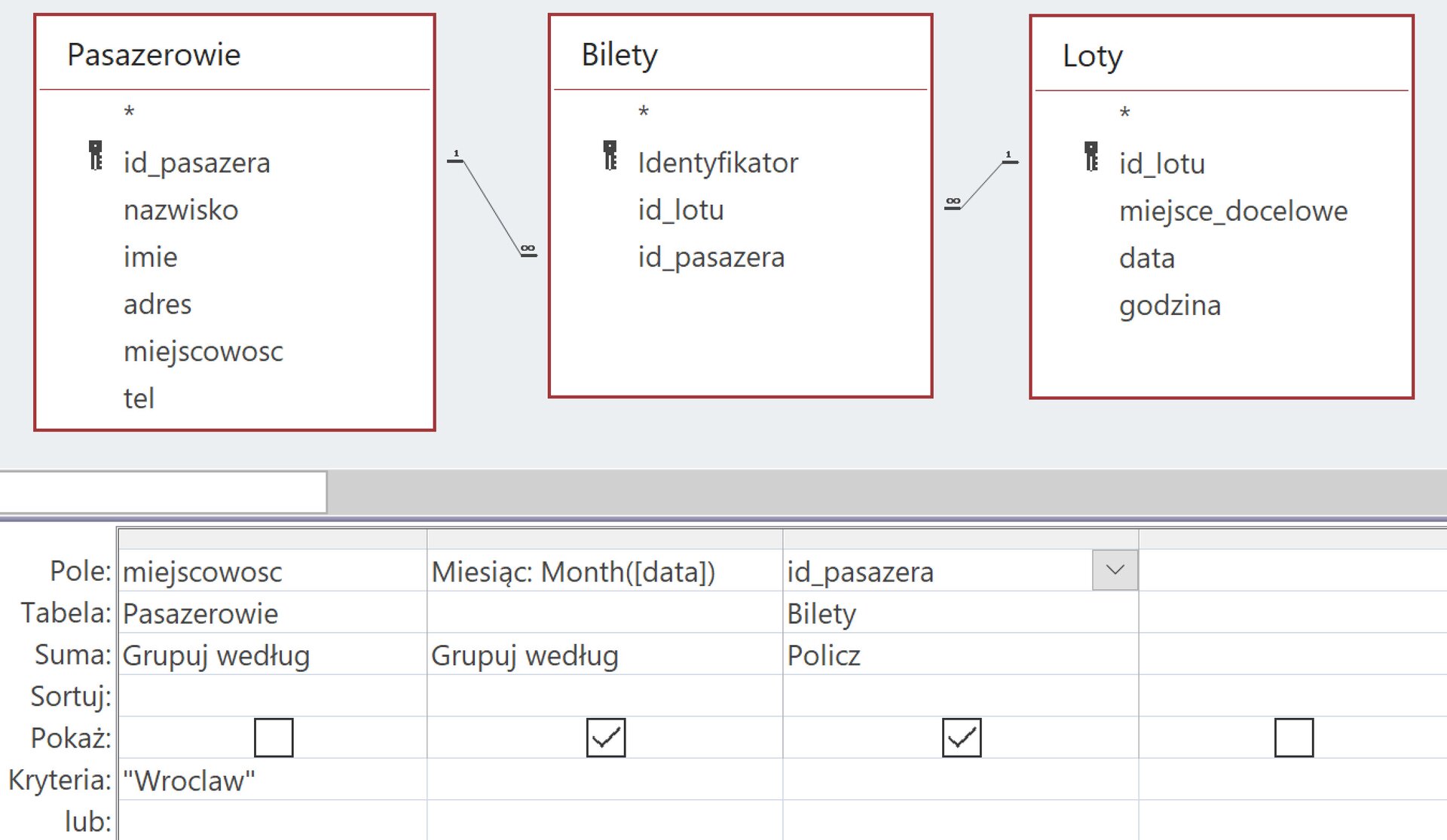This screenshot has width=1447, height=840.
Task: Uncheck Pokaż for the Miesiąc column
Action: 606,738
